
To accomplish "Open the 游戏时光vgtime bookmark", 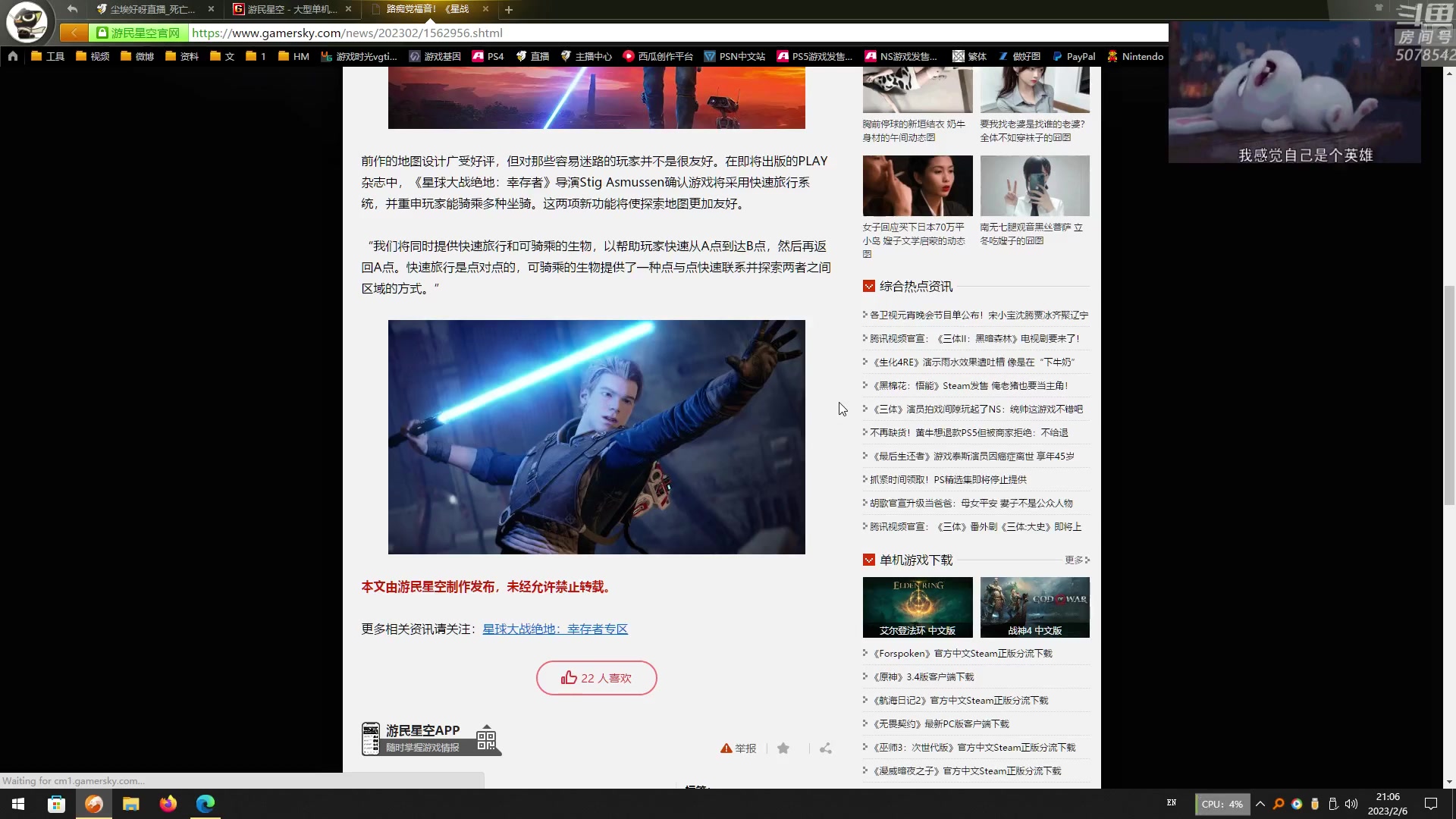I will [359, 56].
